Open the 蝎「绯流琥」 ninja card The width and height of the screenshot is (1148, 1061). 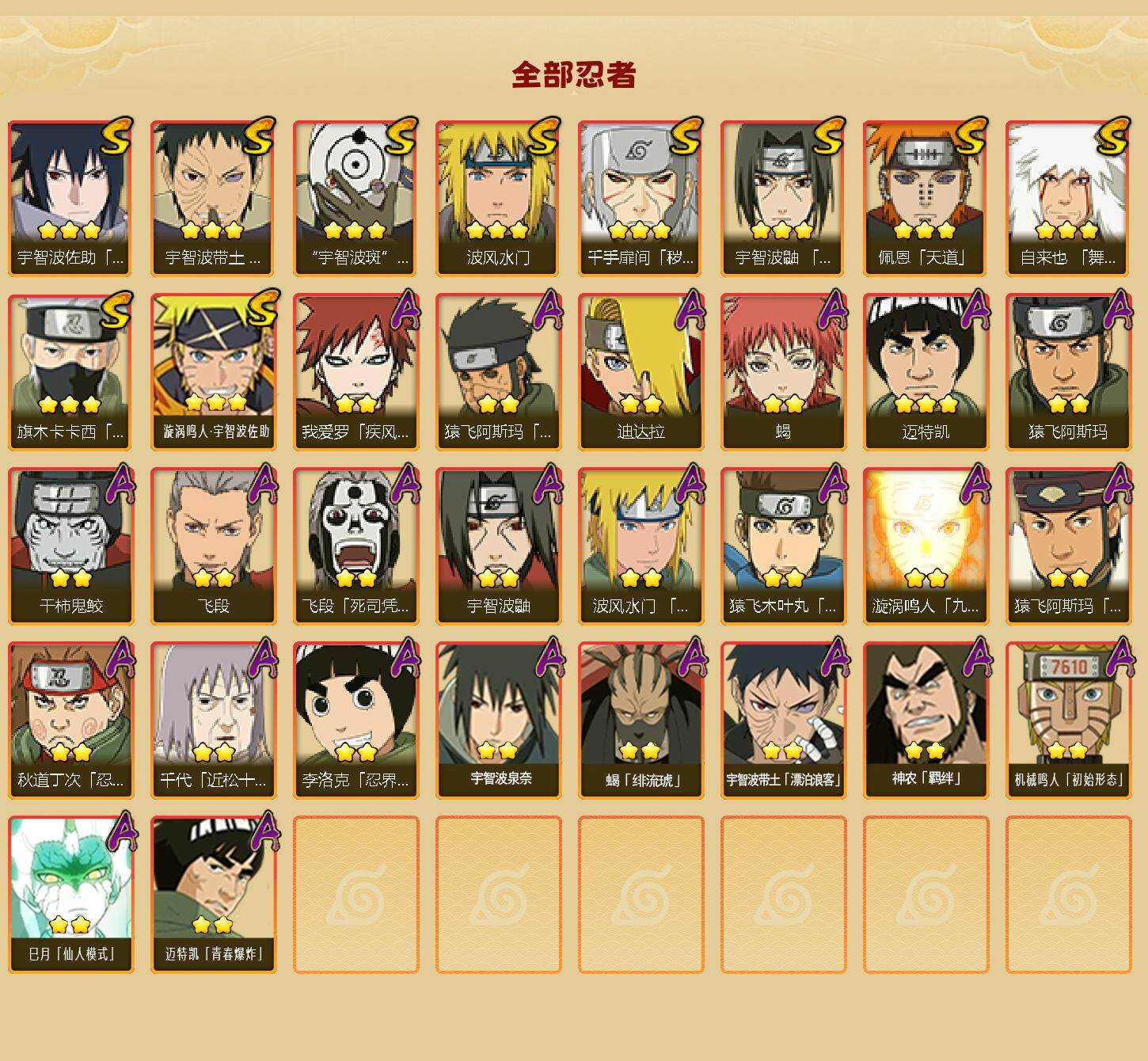641,721
